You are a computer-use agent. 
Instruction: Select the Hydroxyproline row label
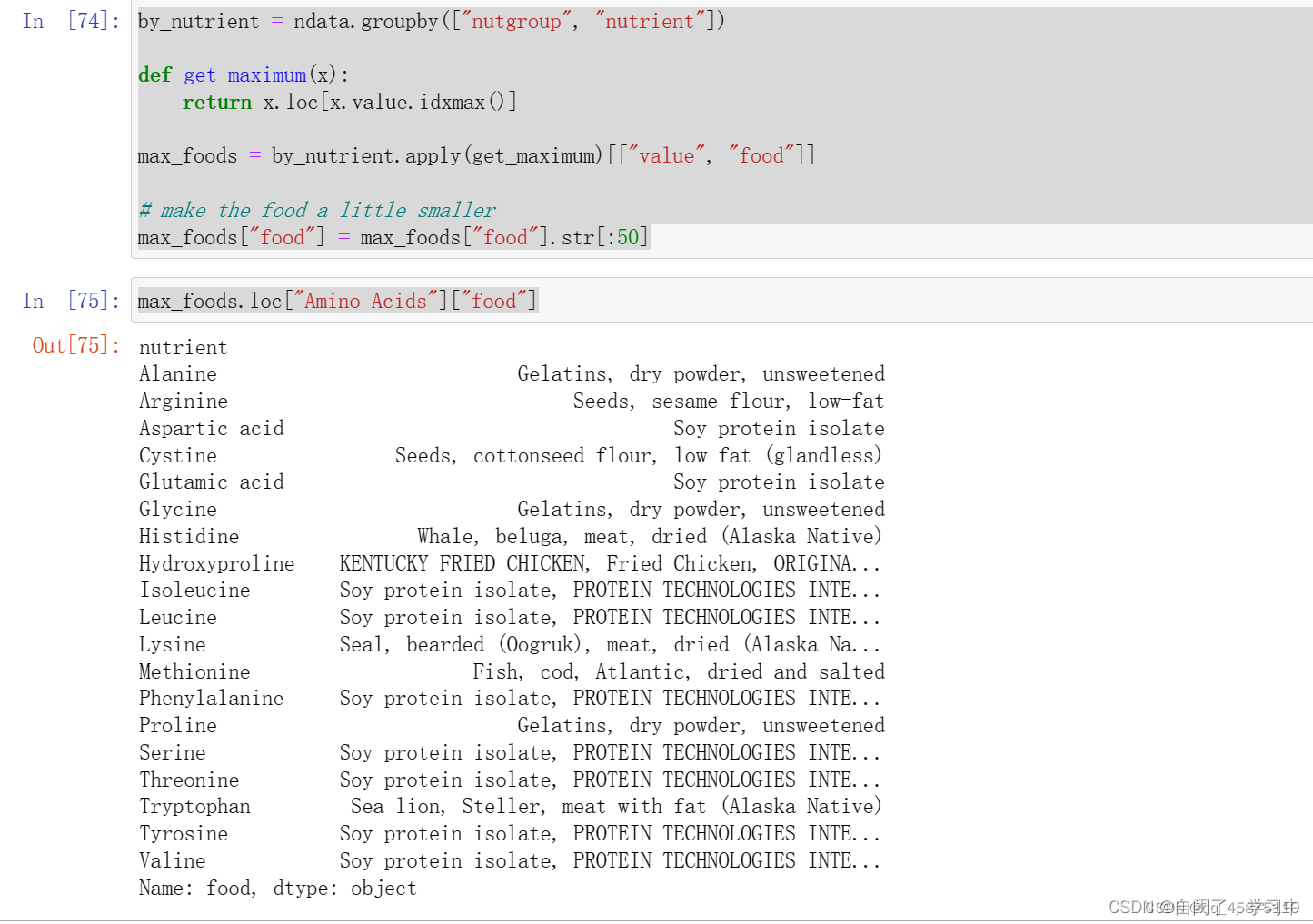(x=217, y=564)
